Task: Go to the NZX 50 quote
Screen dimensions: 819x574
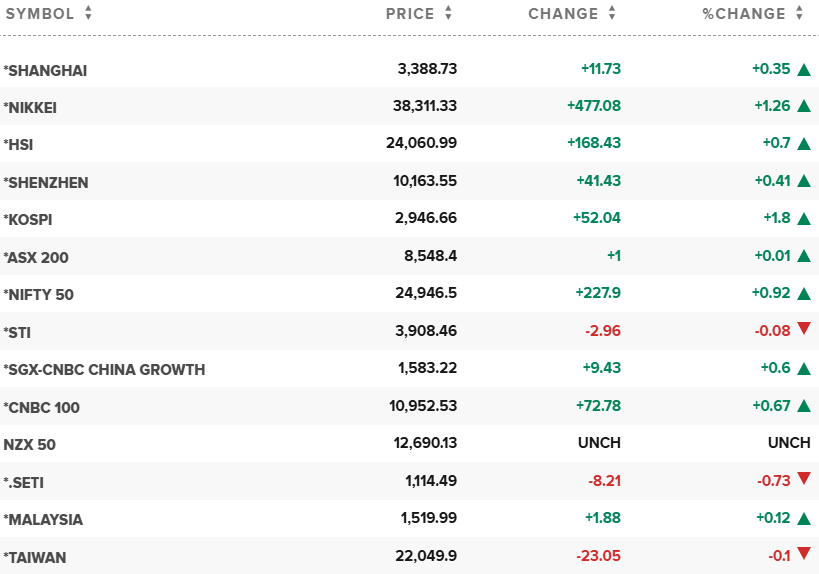Action: tap(29, 444)
